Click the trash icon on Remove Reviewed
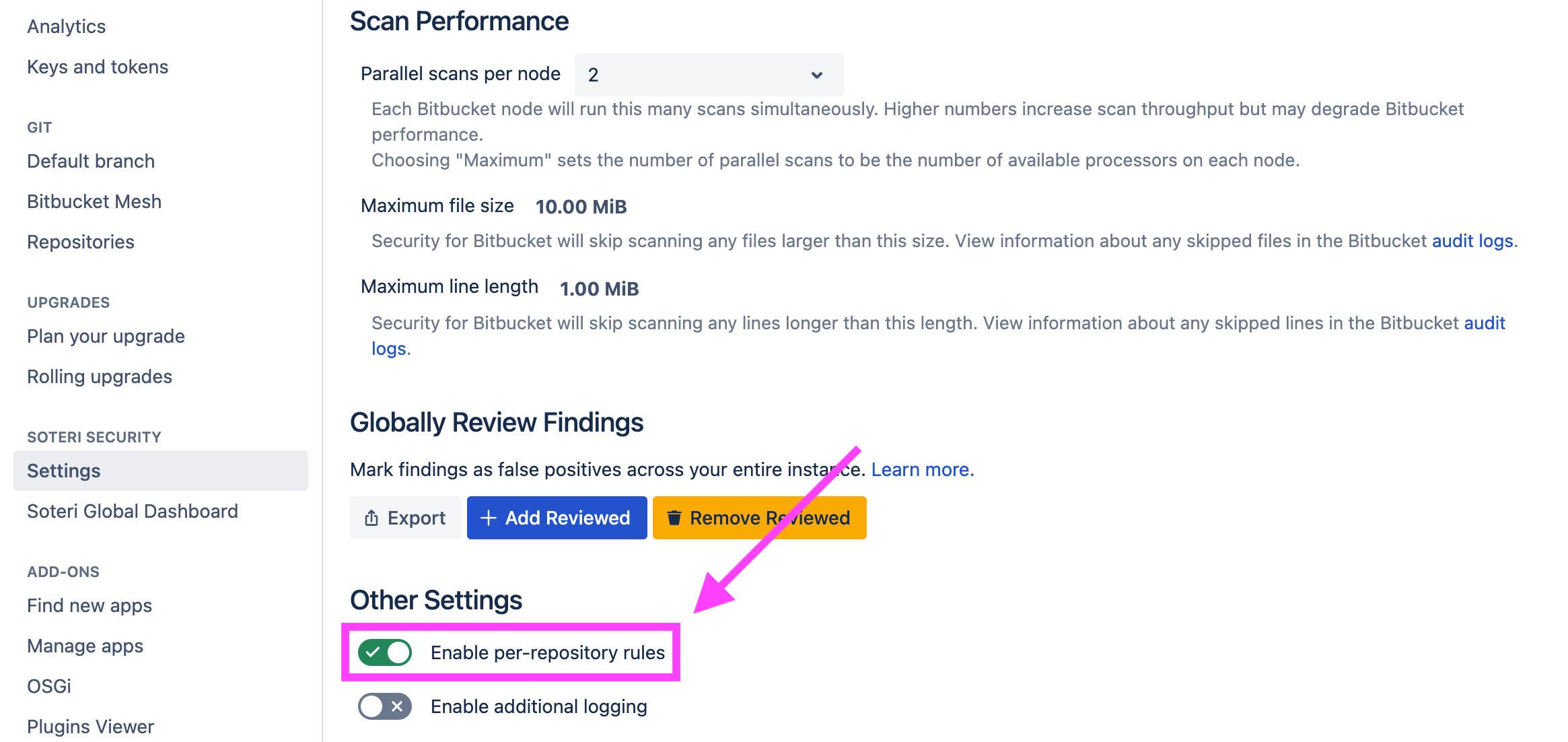1568x742 pixels. (x=674, y=517)
